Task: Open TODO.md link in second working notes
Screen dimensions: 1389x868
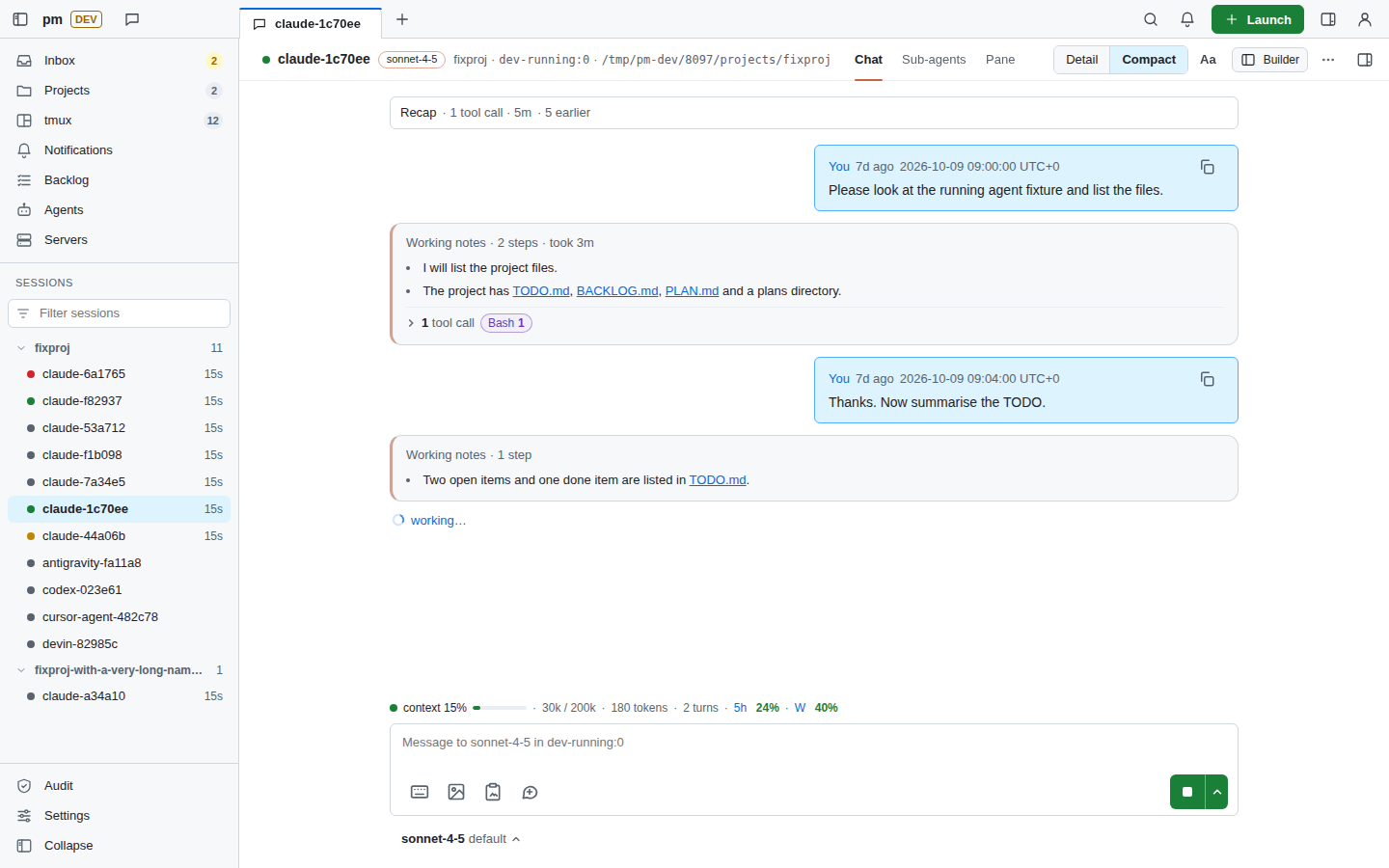Action: pos(718,480)
